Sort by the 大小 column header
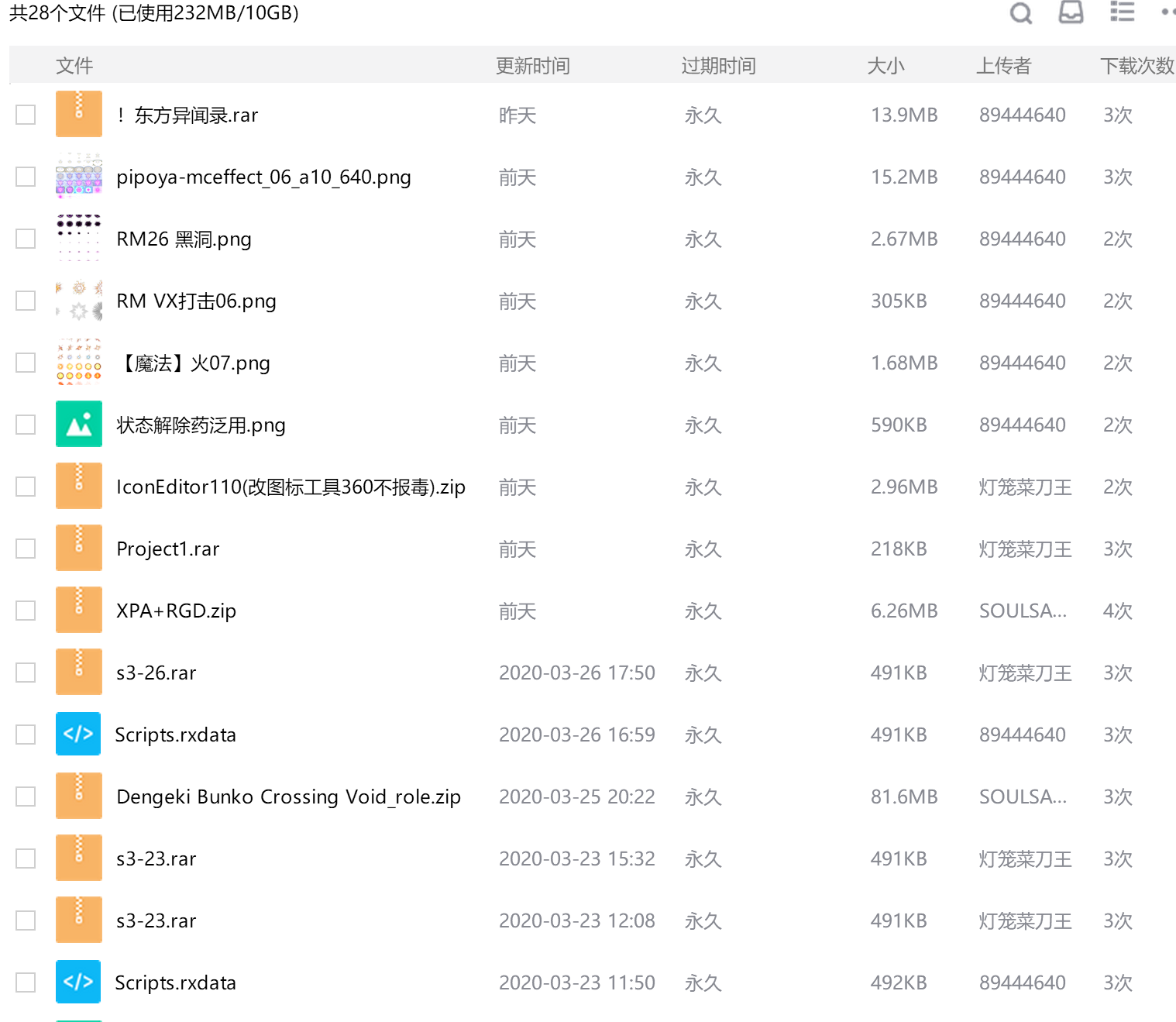 (x=885, y=66)
